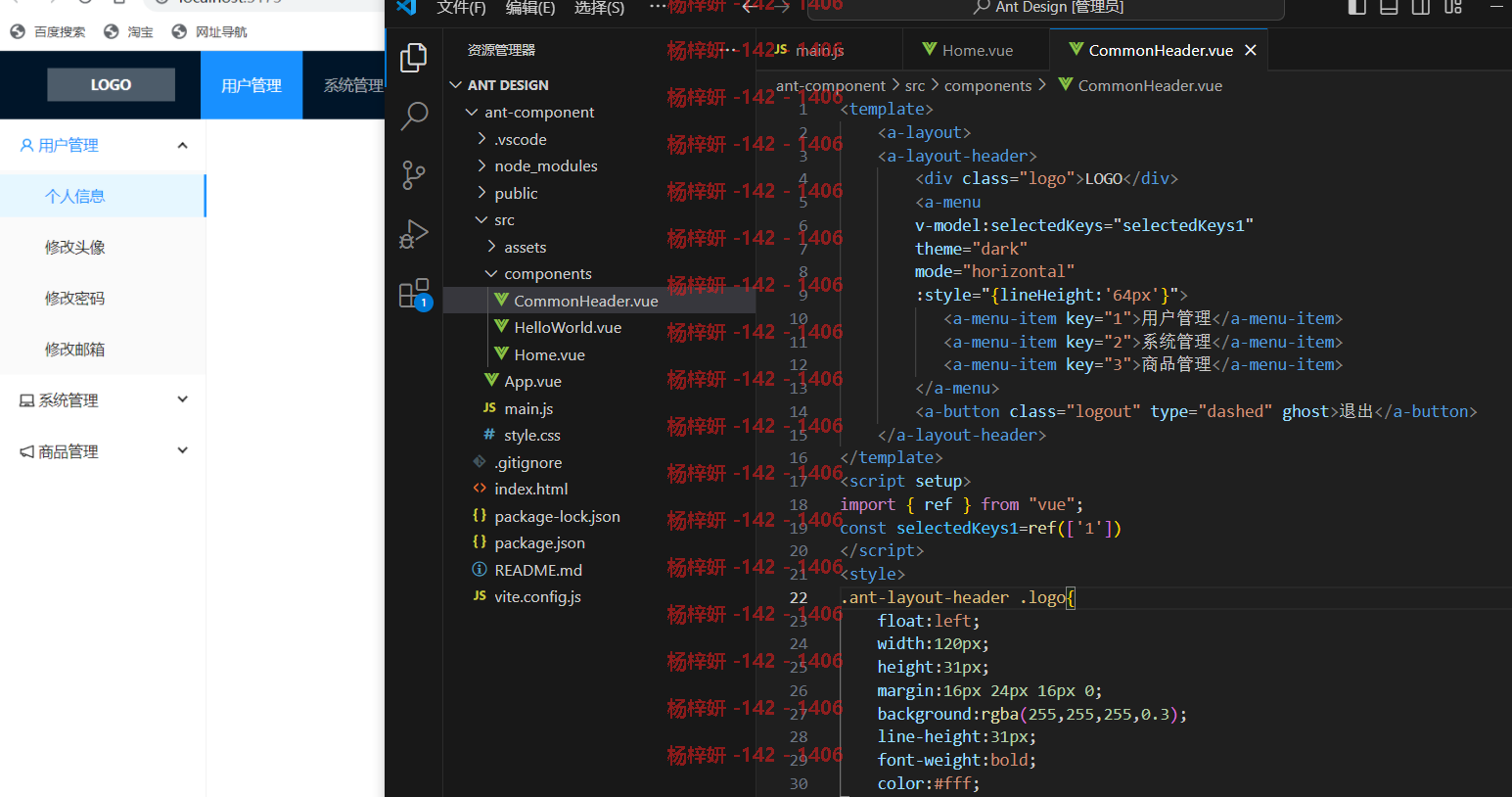Click the VS Code logo in the title bar

407,7
